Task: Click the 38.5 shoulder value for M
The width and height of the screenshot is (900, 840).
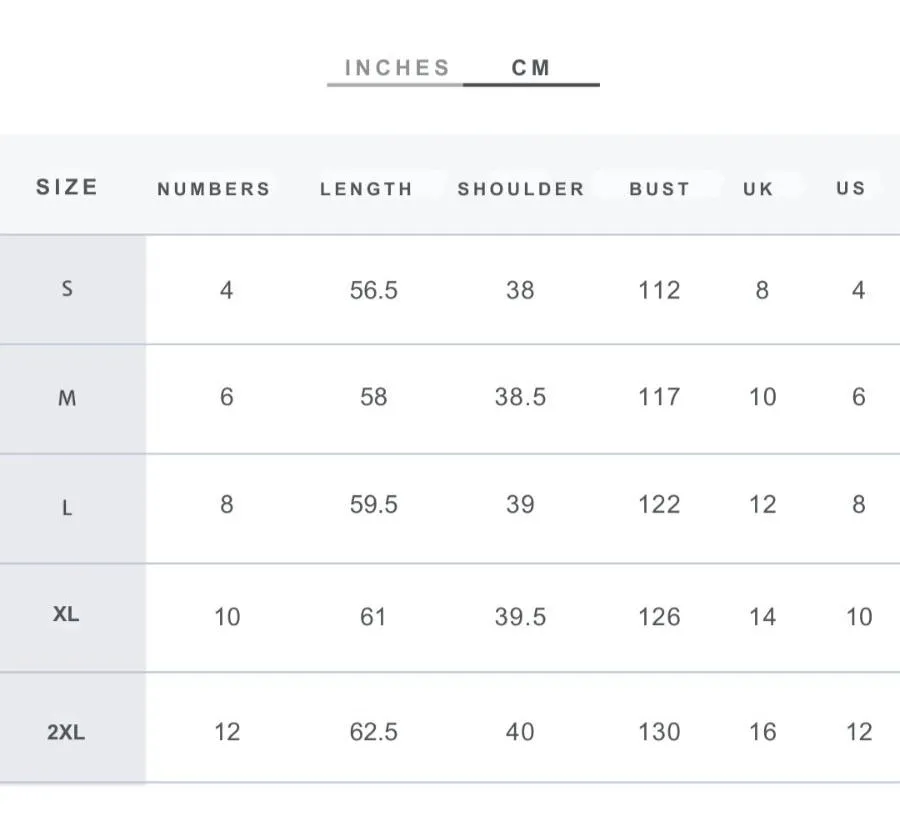Action: pyautogui.click(x=521, y=397)
